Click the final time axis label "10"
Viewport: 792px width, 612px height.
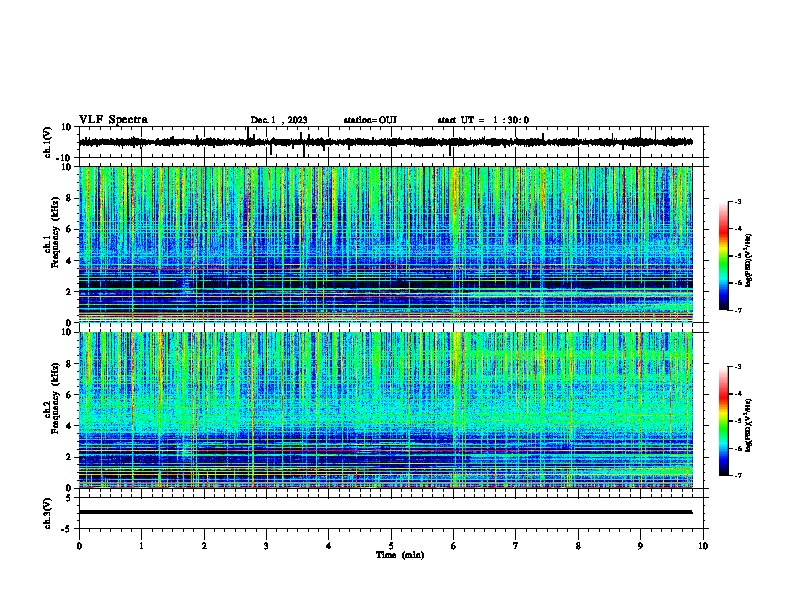(703, 546)
